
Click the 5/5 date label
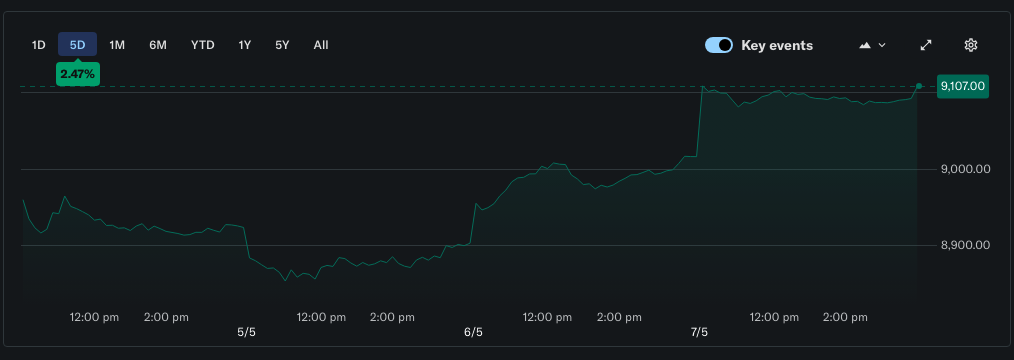tap(246, 332)
